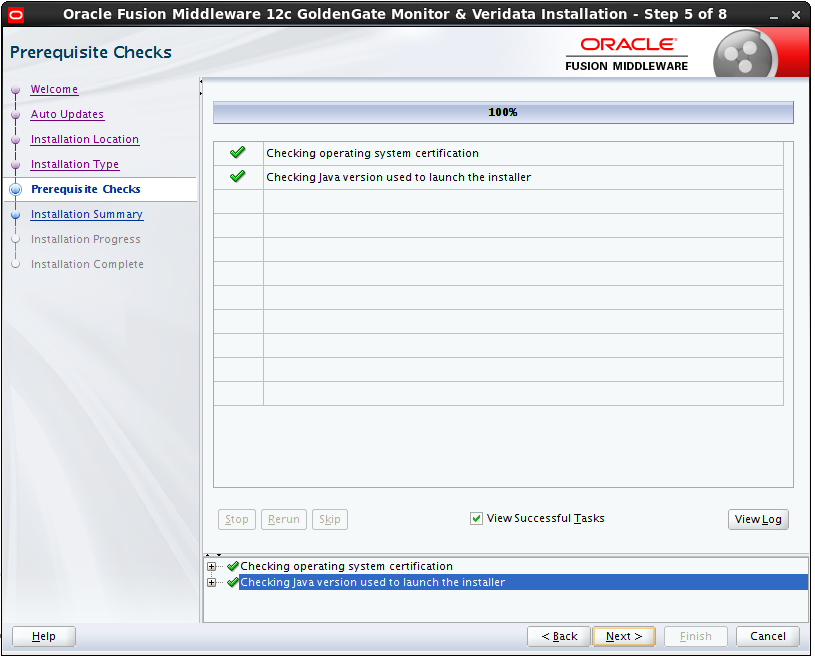The image size is (815, 659).
Task: Click the Welcome step bullet icon
Action: coord(16,90)
